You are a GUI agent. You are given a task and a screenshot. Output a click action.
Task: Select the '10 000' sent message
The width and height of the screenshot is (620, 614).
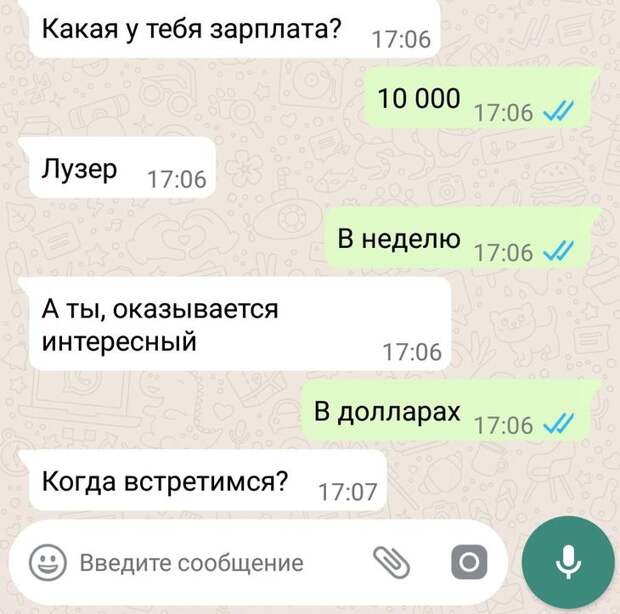pos(480,98)
